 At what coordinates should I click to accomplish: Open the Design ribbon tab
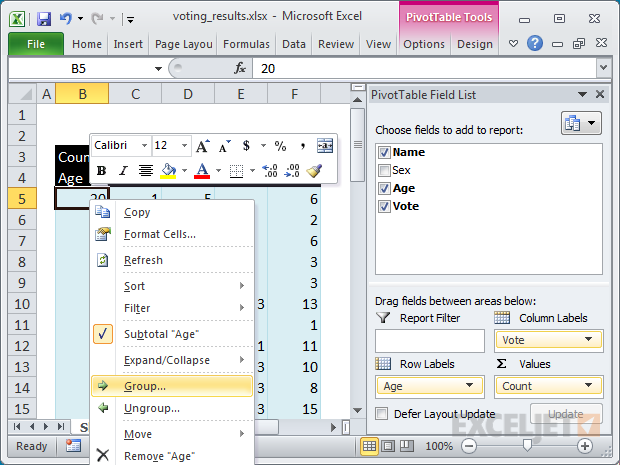coord(475,44)
